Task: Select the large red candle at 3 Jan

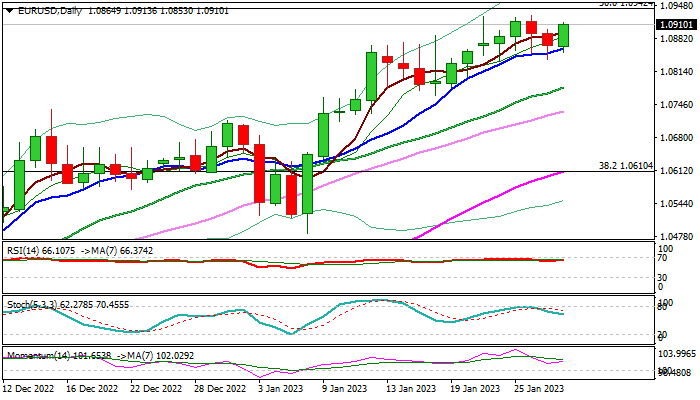Action: click(x=259, y=173)
